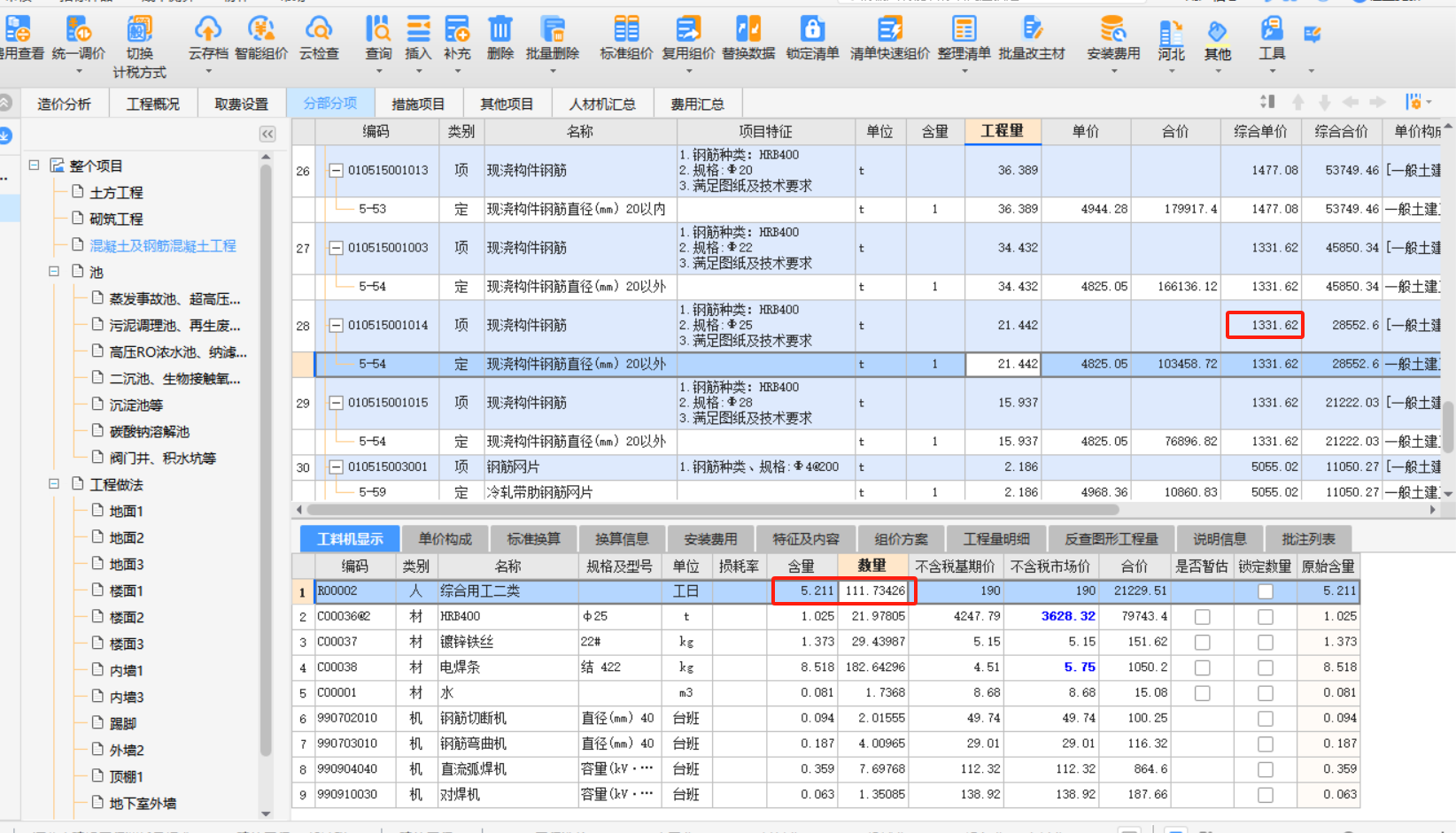Toggle 锁定数量 checkbox for 钢筋切断机 row
This screenshot has height=833, width=1456.
click(1266, 719)
